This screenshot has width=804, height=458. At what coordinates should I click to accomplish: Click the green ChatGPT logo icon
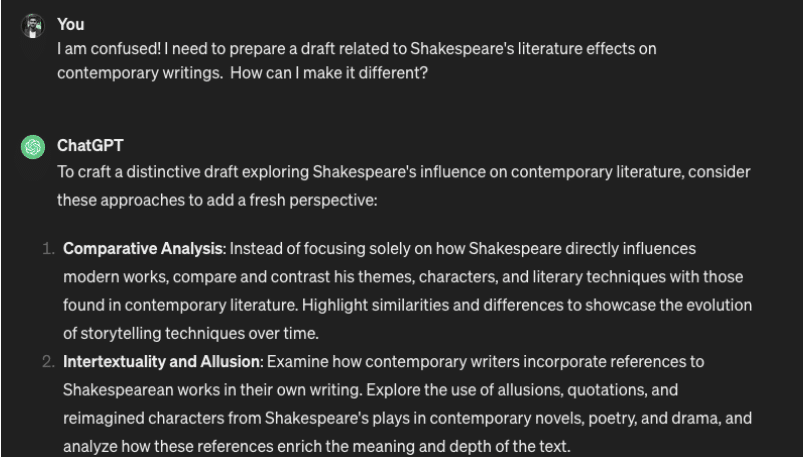(x=33, y=147)
